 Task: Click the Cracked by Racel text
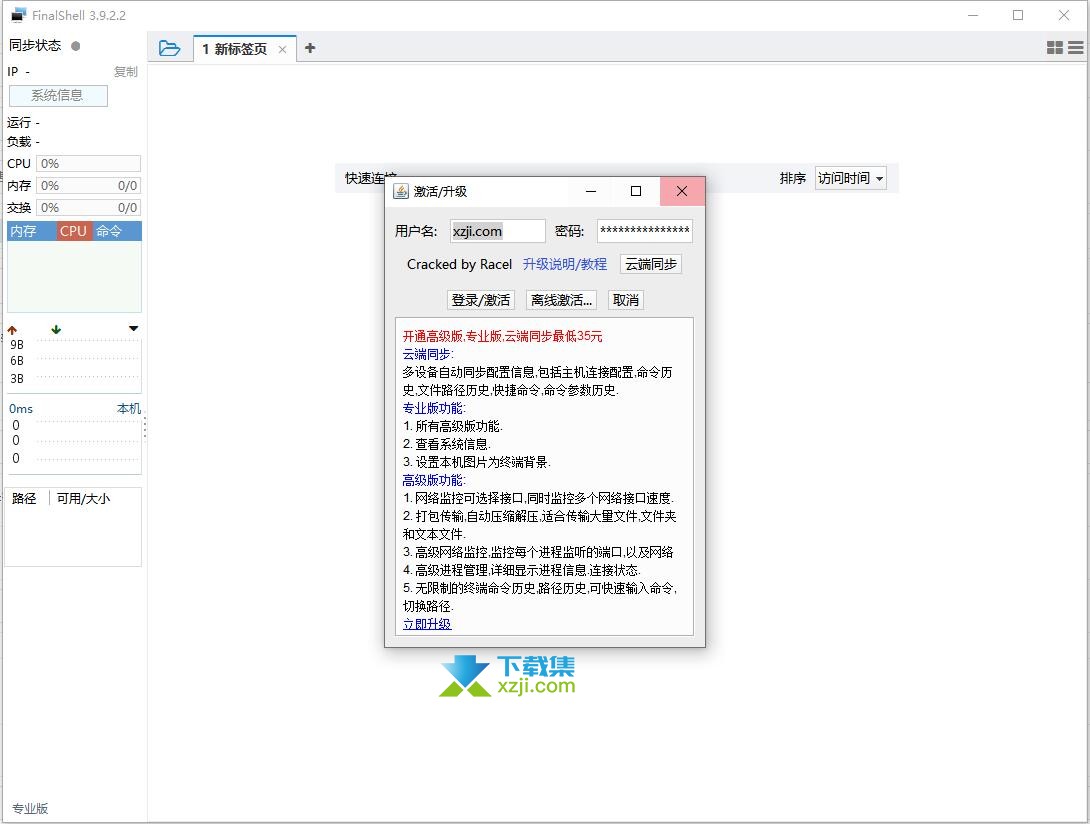(x=459, y=264)
